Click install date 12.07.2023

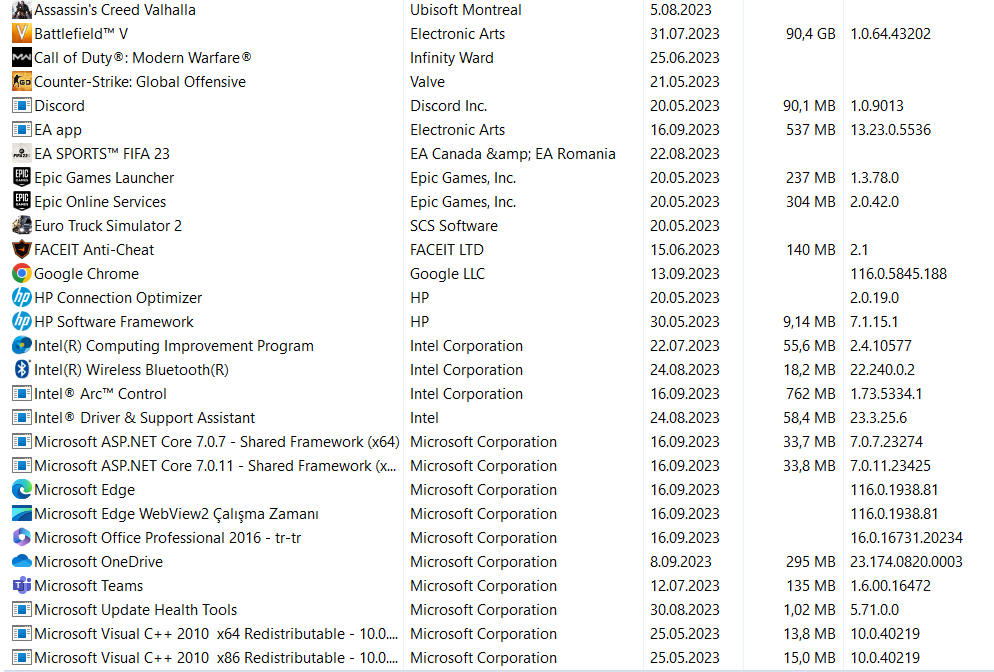click(x=685, y=586)
